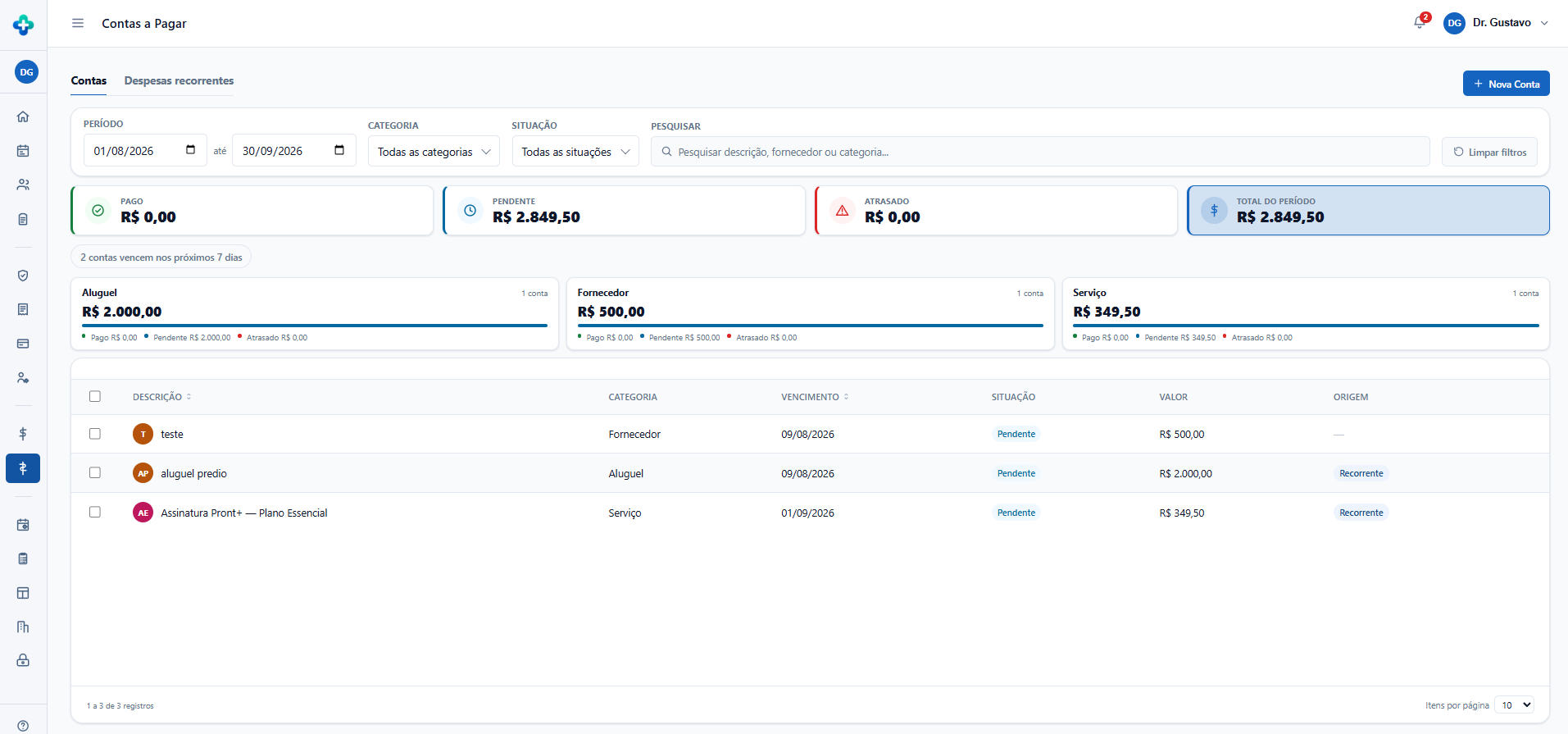
Task: Click the Pendente badge in the teste row
Action: (1016, 434)
